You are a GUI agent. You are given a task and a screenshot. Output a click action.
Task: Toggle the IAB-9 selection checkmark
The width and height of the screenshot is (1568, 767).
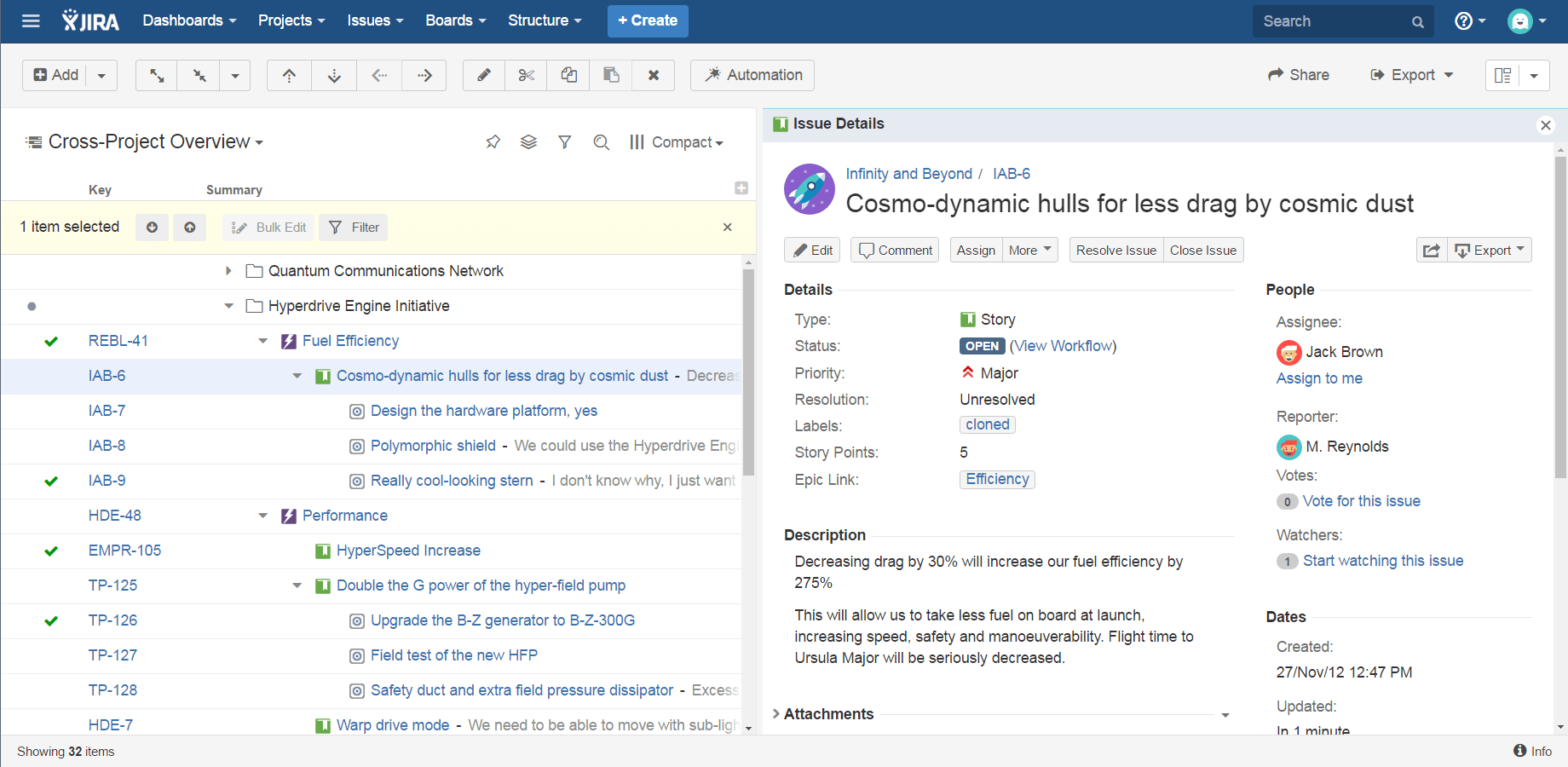[x=50, y=481]
